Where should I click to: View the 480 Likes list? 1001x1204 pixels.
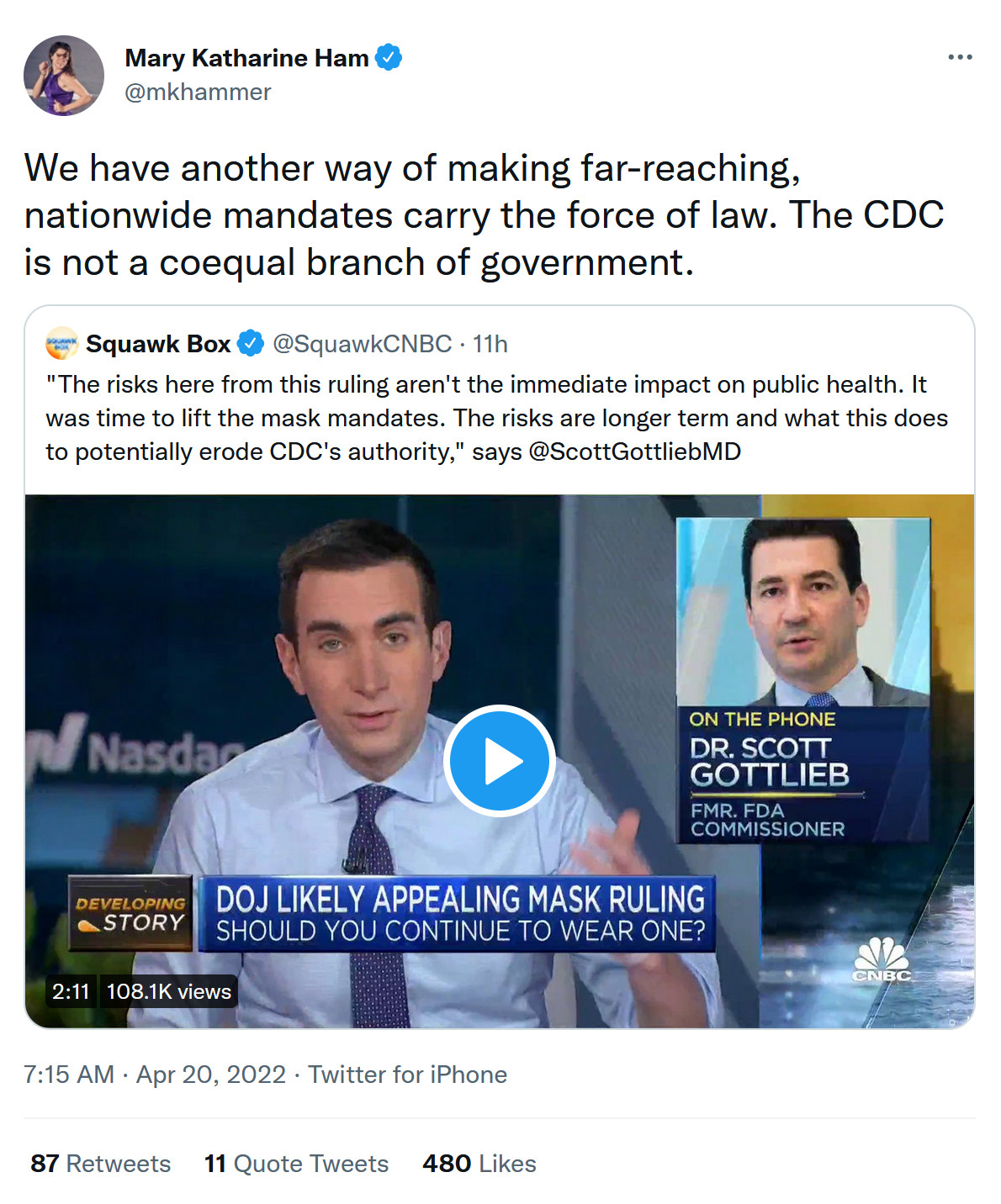[479, 1164]
